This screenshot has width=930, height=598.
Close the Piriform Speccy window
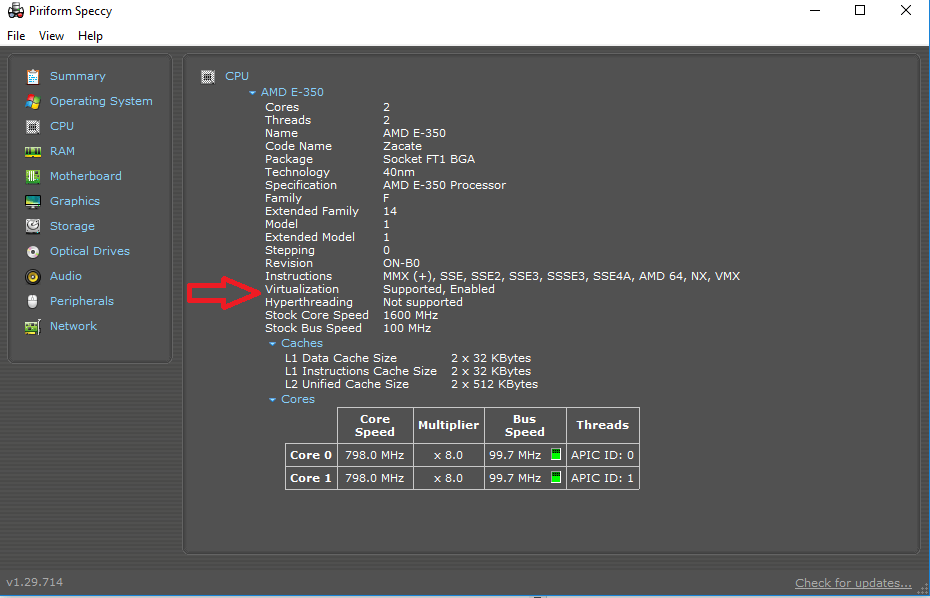[906, 10]
